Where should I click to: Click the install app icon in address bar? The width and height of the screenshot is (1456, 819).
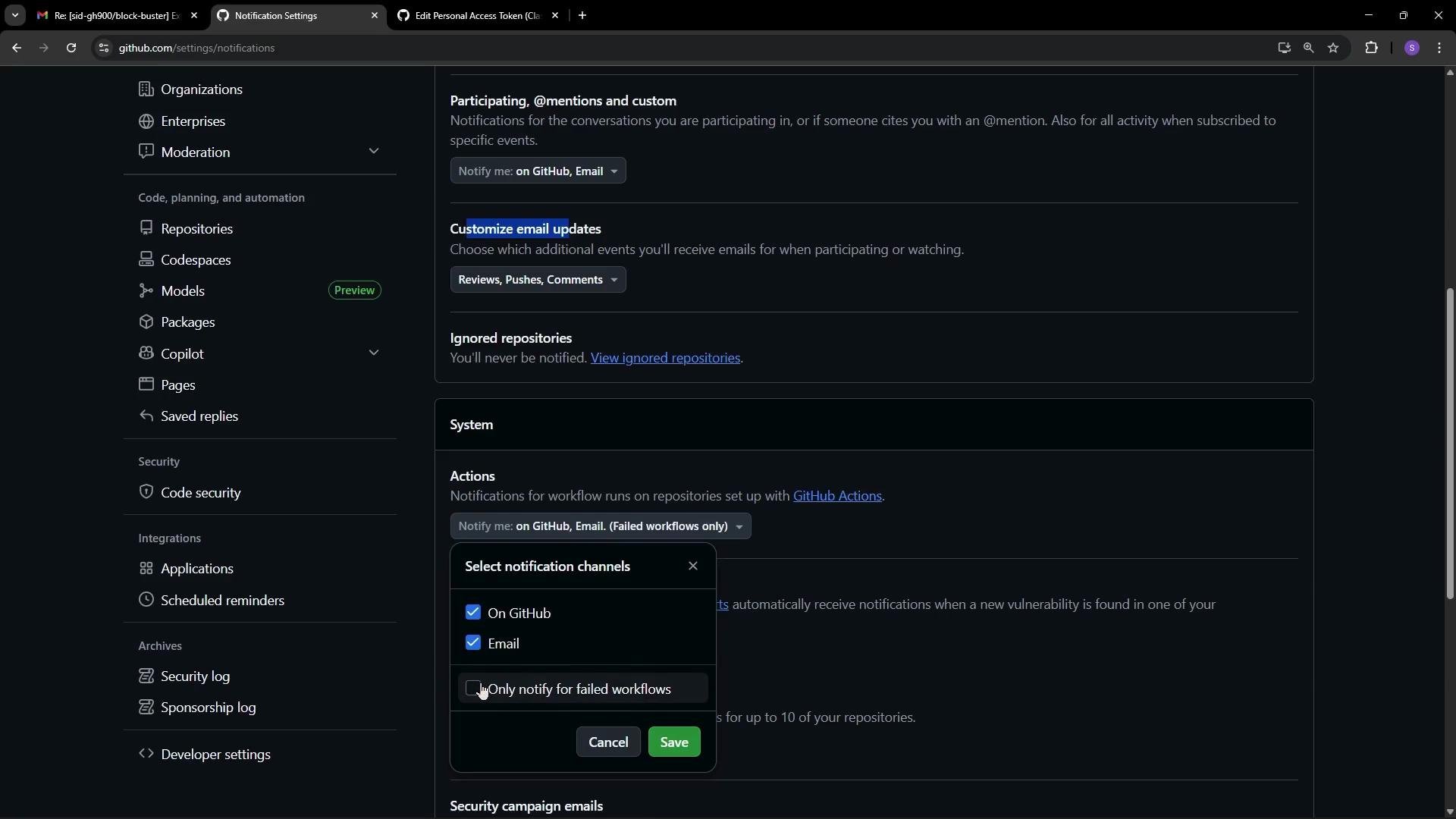coord(1283,48)
